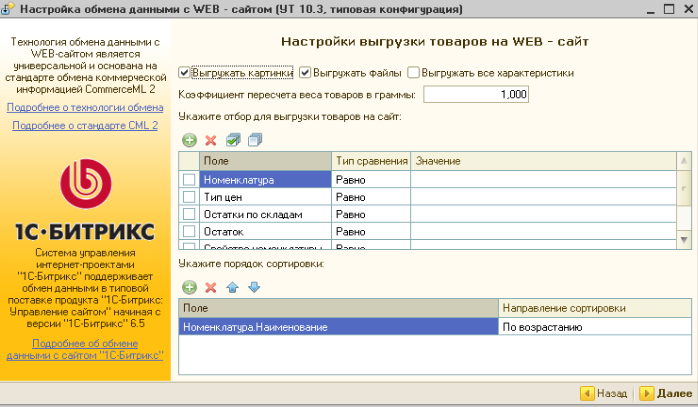Uncheck the Выгружать файлы checkbox
The width and height of the screenshot is (698, 407).
(x=306, y=73)
